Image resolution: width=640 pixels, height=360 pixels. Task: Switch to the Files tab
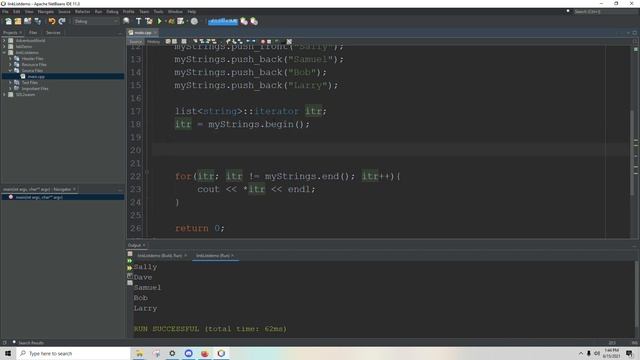(33, 32)
